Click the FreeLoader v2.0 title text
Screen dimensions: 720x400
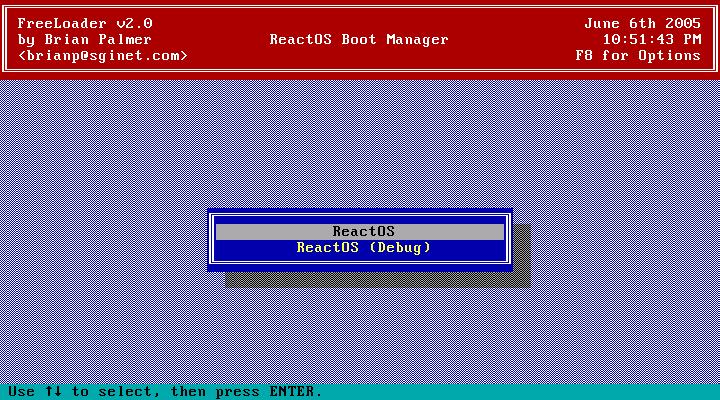(85, 23)
